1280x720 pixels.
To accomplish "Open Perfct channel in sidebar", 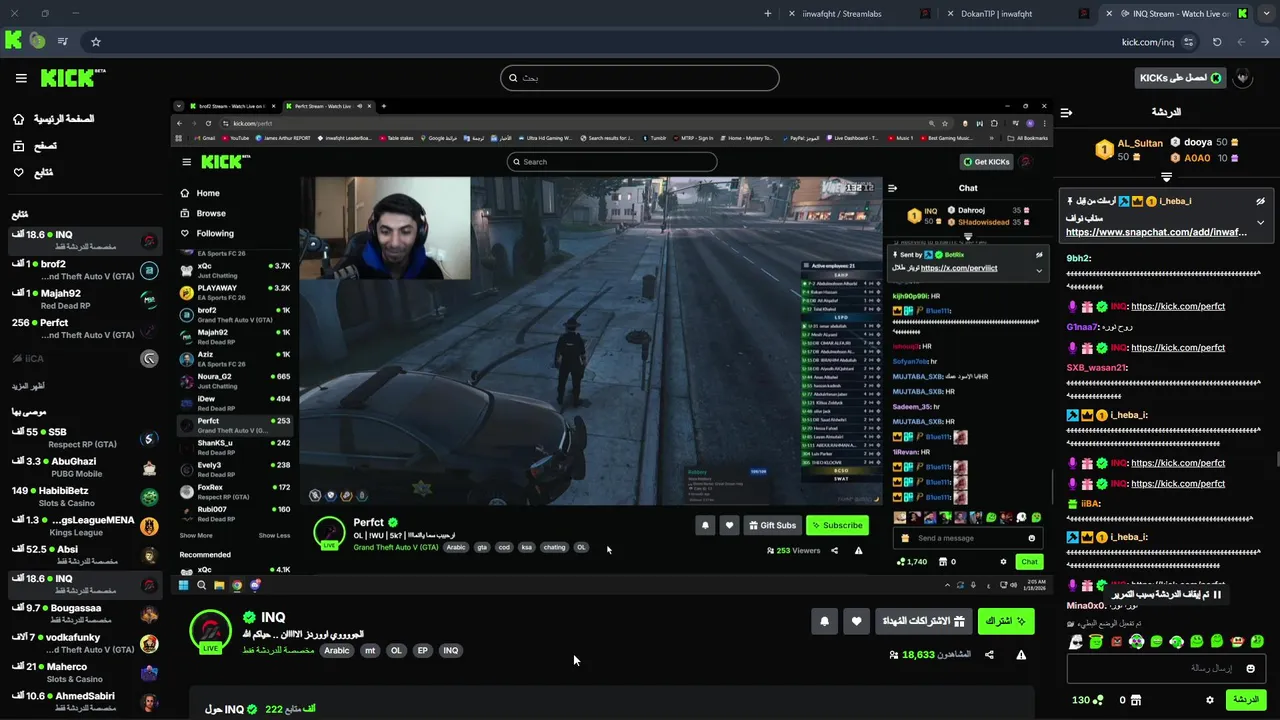I will pyautogui.click(x=84, y=329).
